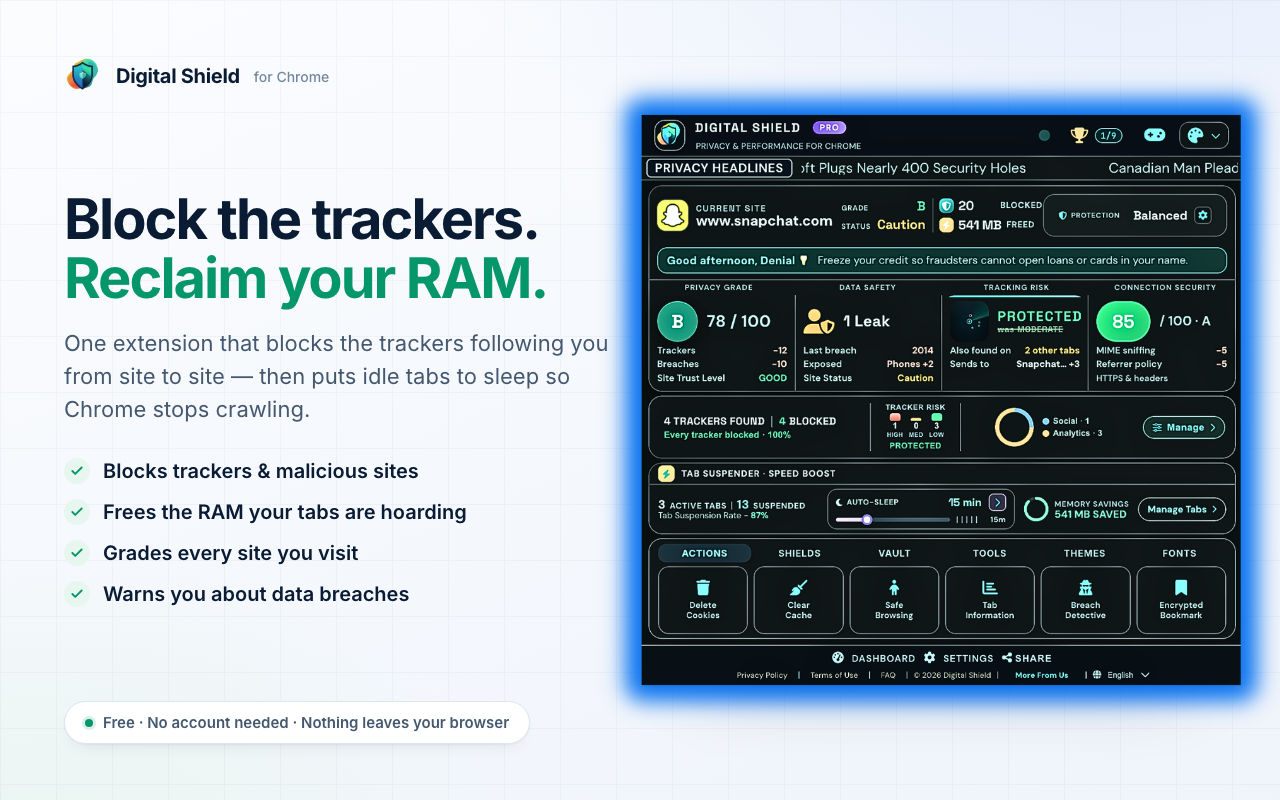Open Settings from the footer
The height and width of the screenshot is (800, 1280).
coord(959,658)
